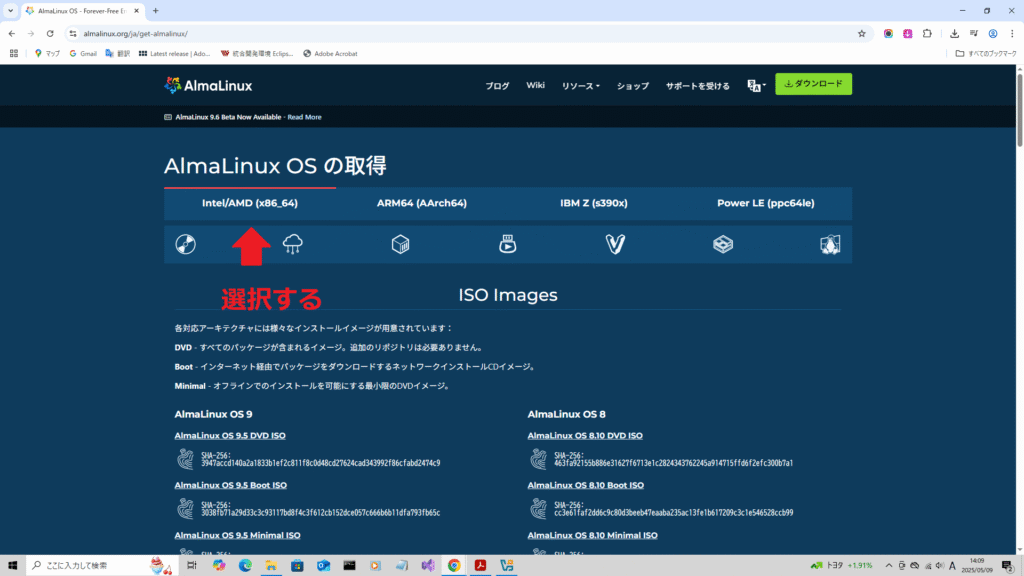Download AlmaLinux OS 8.10 Minimal ISO
The height and width of the screenshot is (576, 1024).
coord(592,535)
